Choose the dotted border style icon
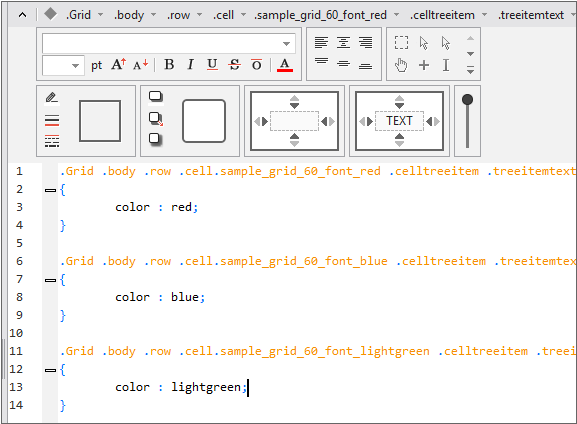Image resolution: width=577 pixels, height=424 pixels. pos(52,141)
